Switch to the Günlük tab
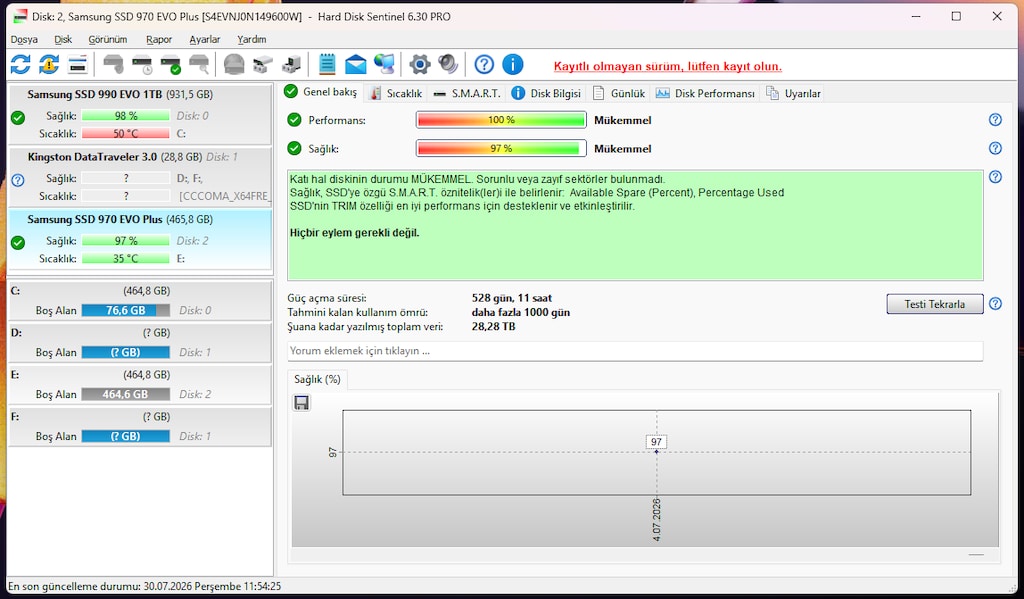1024x599 pixels. pyautogui.click(x=618, y=93)
